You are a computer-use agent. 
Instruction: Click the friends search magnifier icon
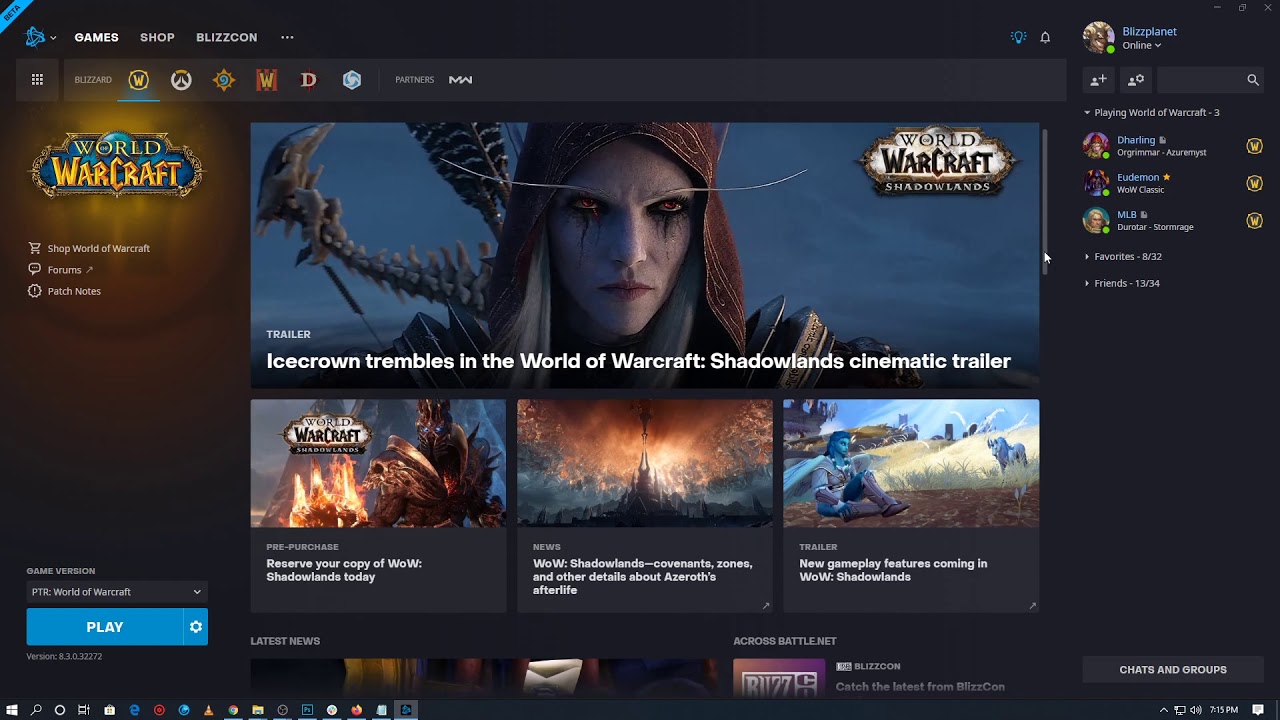click(x=1253, y=80)
